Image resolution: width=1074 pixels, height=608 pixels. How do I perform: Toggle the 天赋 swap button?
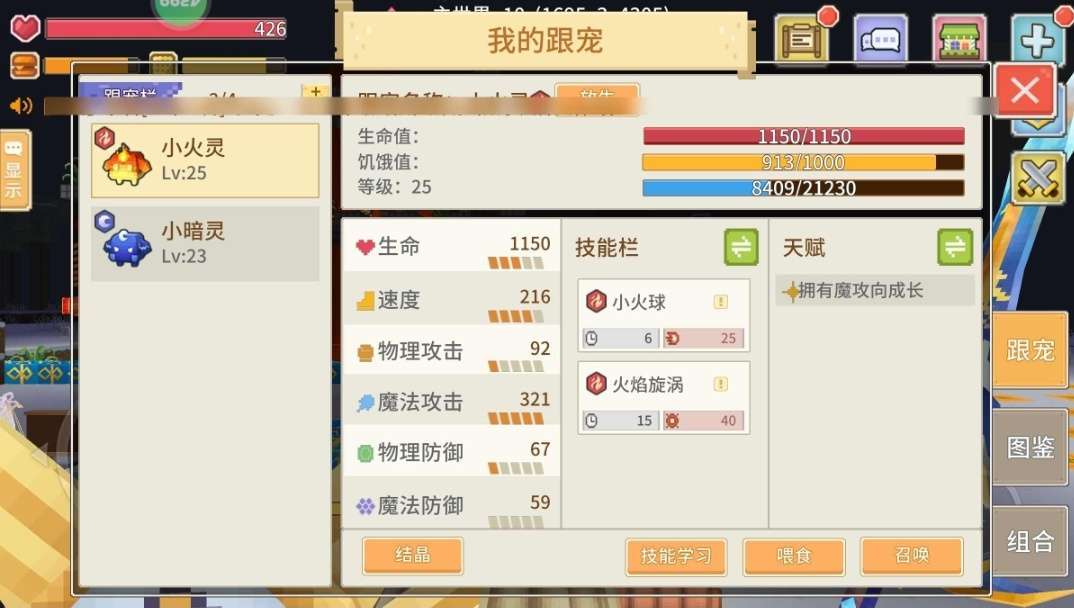955,247
